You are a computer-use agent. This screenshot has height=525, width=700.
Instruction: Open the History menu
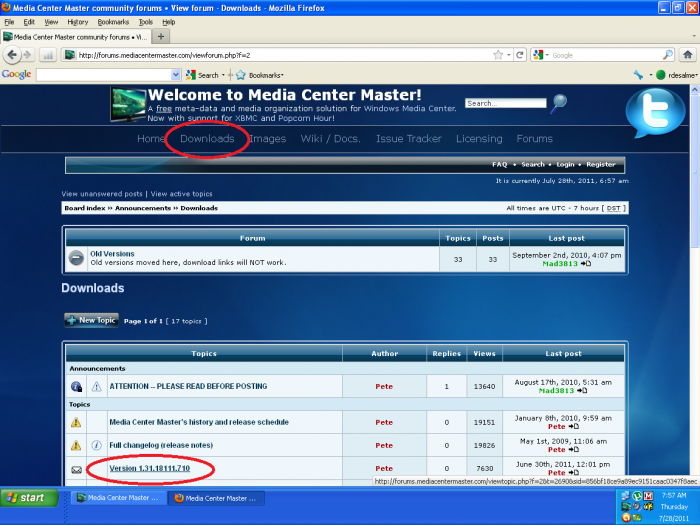point(78,22)
